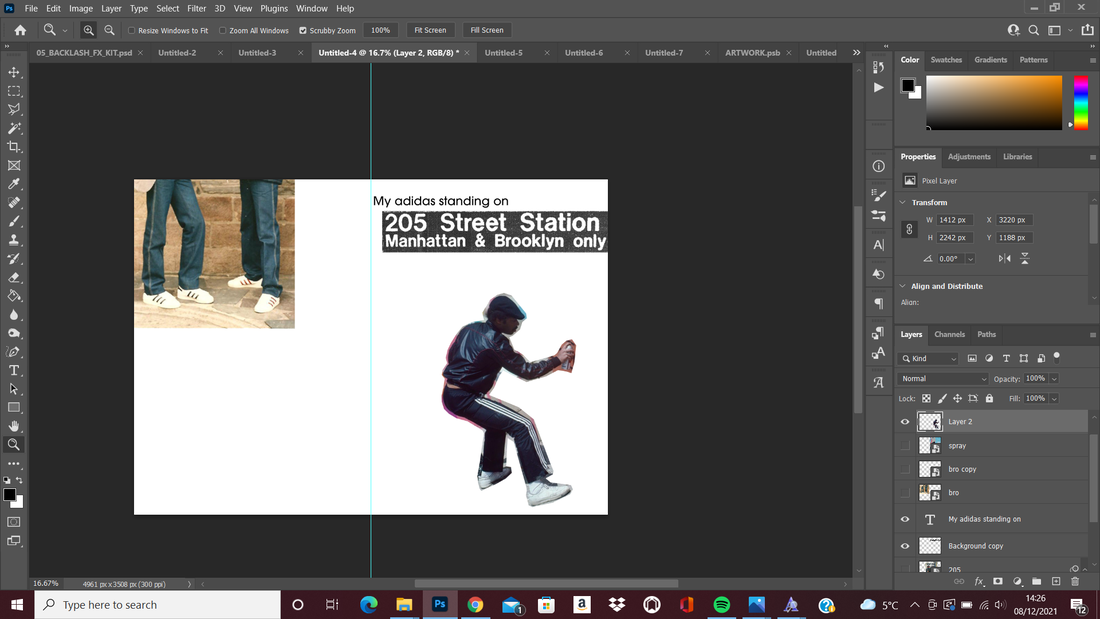Click the foreground color swatch in toolbar

pos(9,495)
